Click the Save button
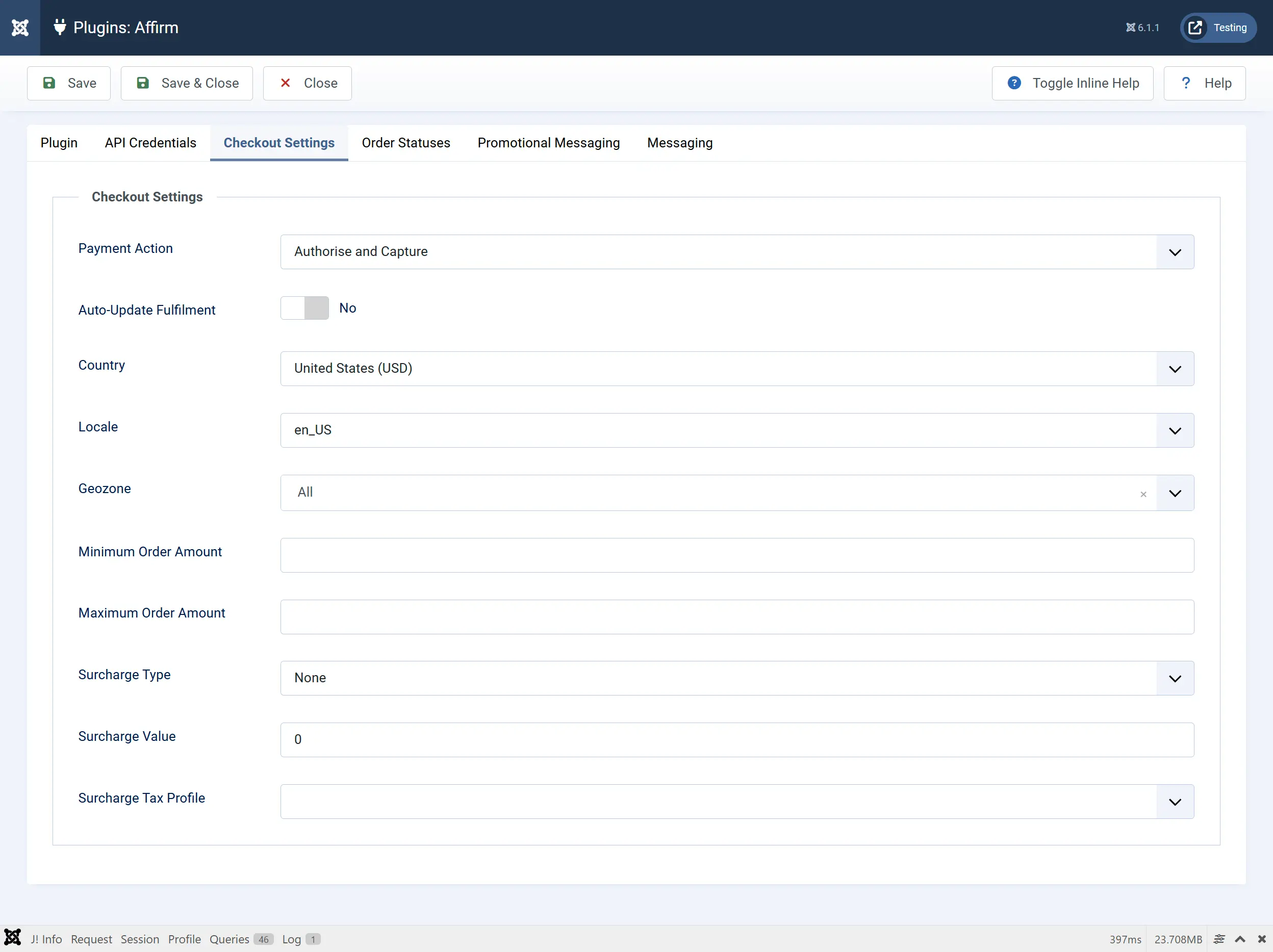This screenshot has width=1273, height=952. [69, 84]
